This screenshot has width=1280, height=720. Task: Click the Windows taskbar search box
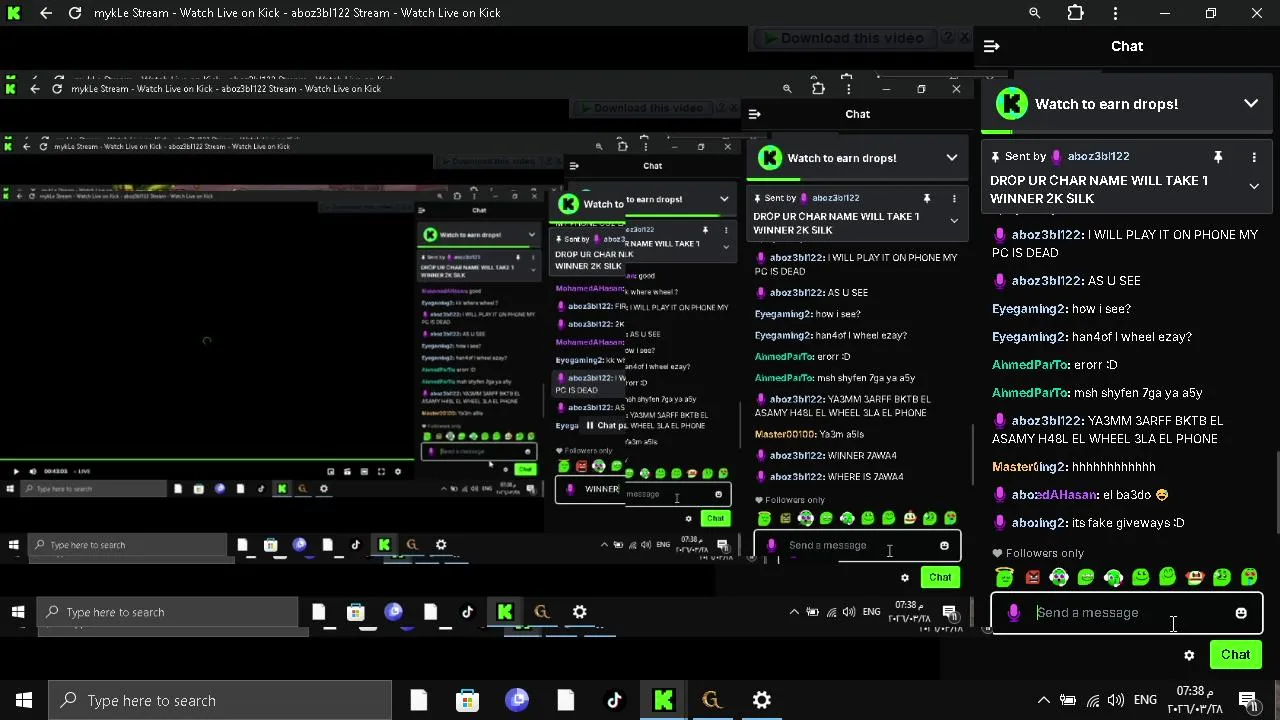(220, 700)
